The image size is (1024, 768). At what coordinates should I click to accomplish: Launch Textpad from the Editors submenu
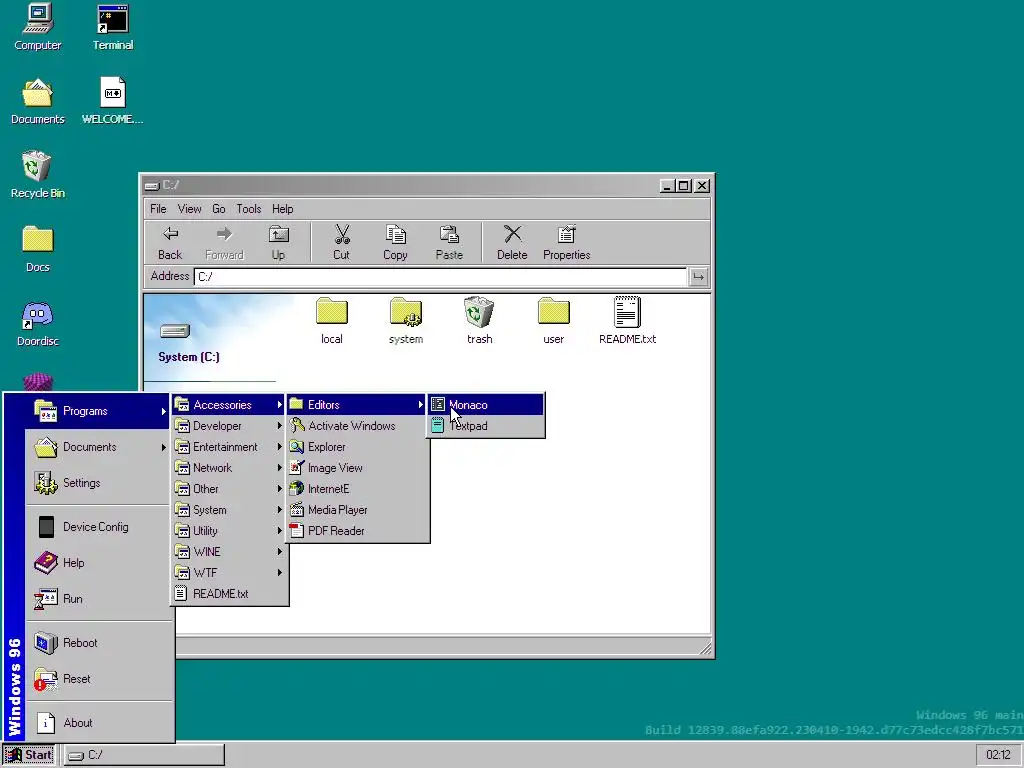point(486,426)
